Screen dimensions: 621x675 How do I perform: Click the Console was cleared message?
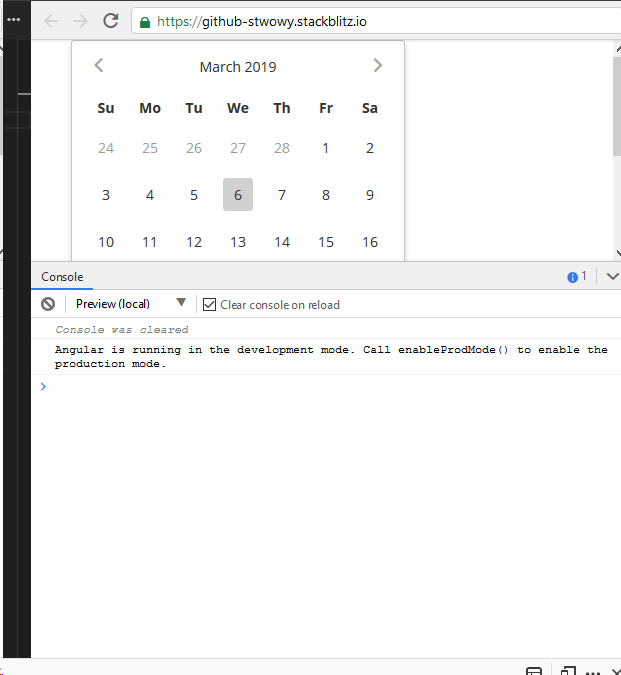pyautogui.click(x=122, y=330)
